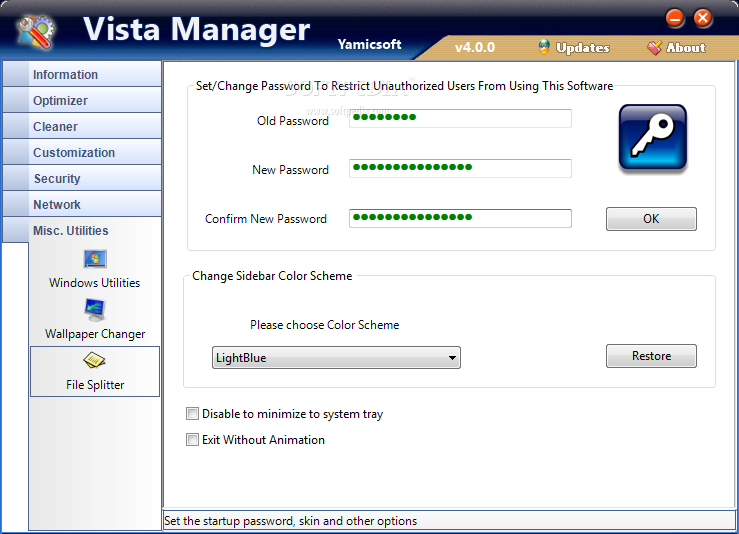The width and height of the screenshot is (739, 534).
Task: Enable Disable to minimize to system tray
Action: pyautogui.click(x=192, y=414)
